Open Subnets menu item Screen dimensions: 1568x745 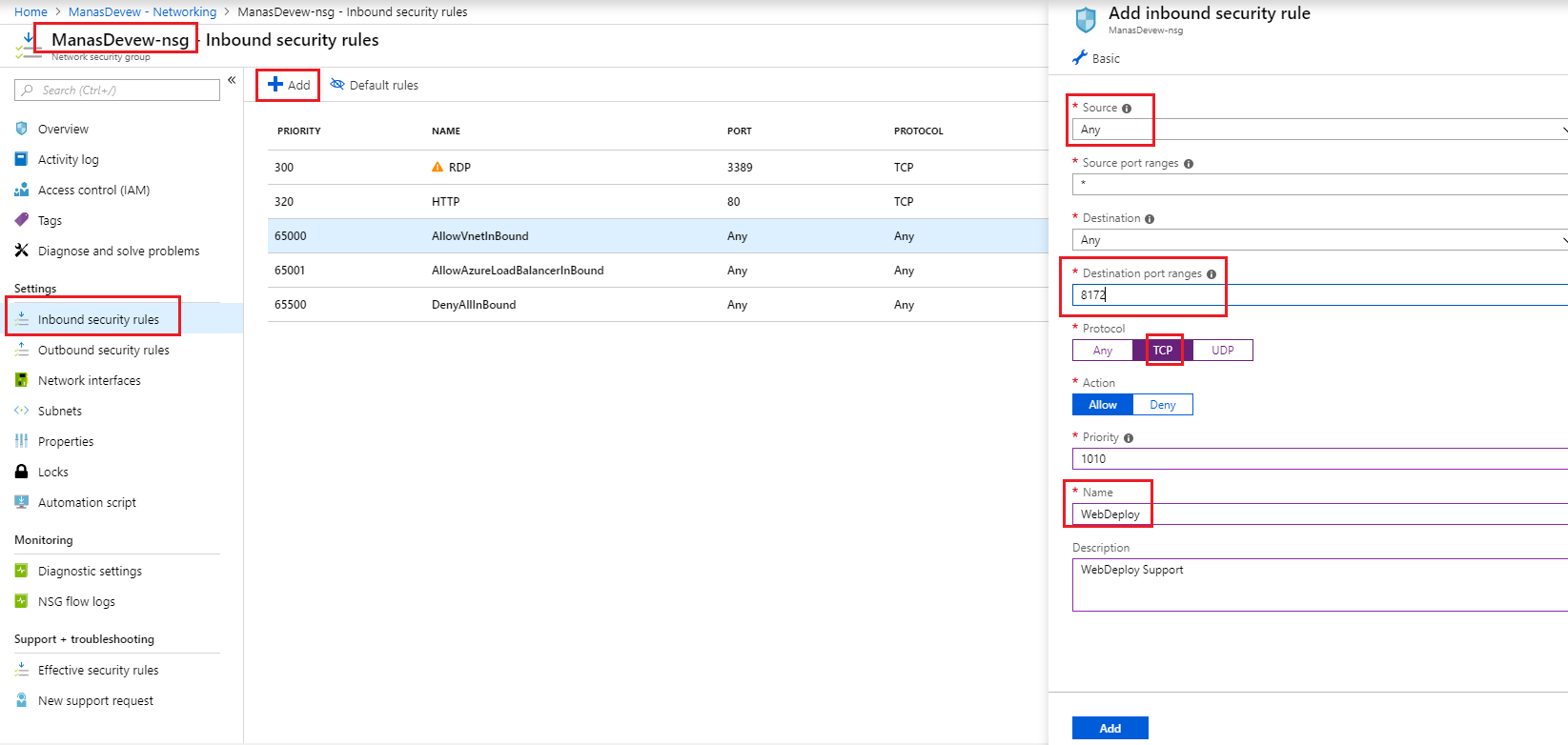point(60,411)
